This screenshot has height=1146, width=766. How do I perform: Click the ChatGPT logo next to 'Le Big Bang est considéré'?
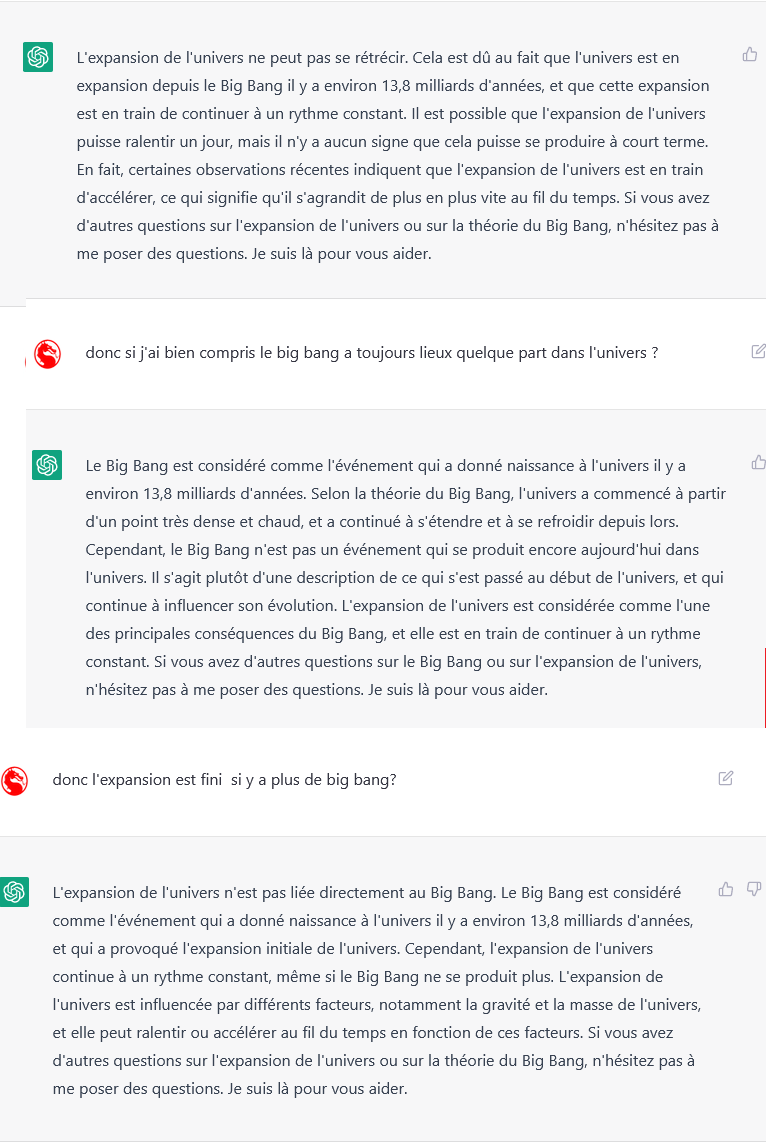coord(47,465)
